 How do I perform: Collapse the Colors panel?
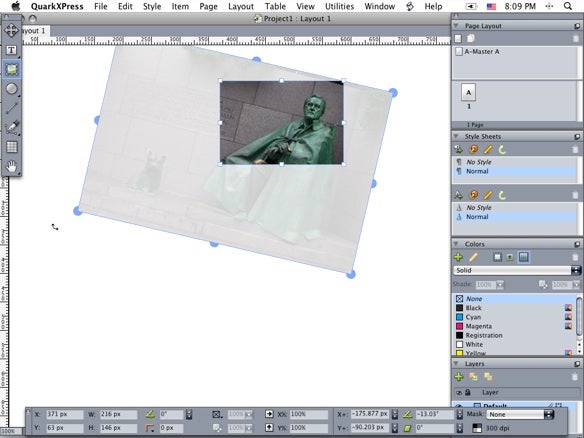coord(456,244)
